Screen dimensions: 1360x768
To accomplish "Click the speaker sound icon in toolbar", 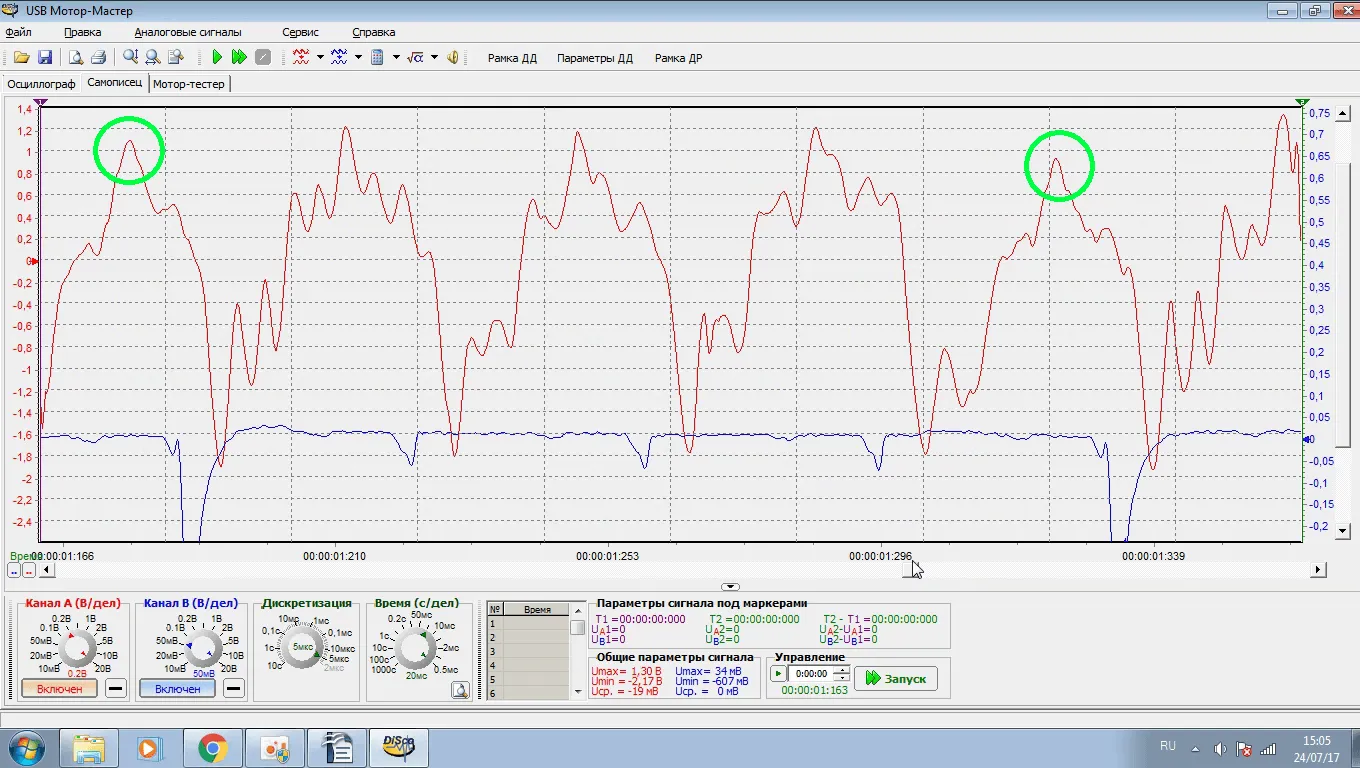I will click(x=453, y=57).
